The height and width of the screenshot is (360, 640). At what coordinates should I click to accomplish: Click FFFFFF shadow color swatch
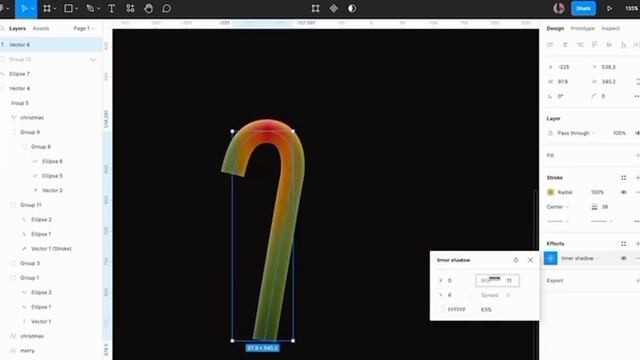442,309
